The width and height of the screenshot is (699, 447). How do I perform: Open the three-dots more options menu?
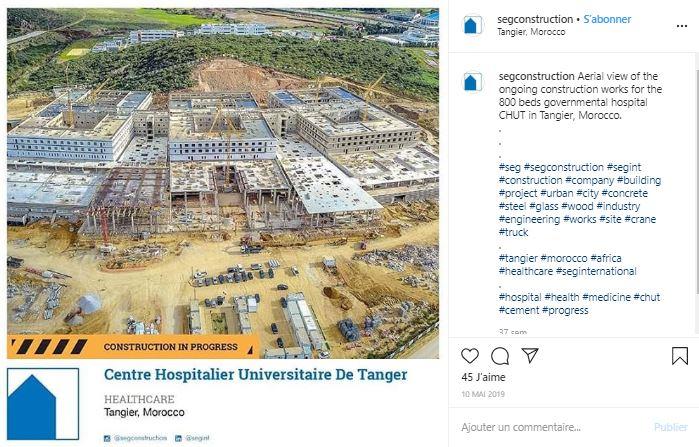[x=682, y=26]
